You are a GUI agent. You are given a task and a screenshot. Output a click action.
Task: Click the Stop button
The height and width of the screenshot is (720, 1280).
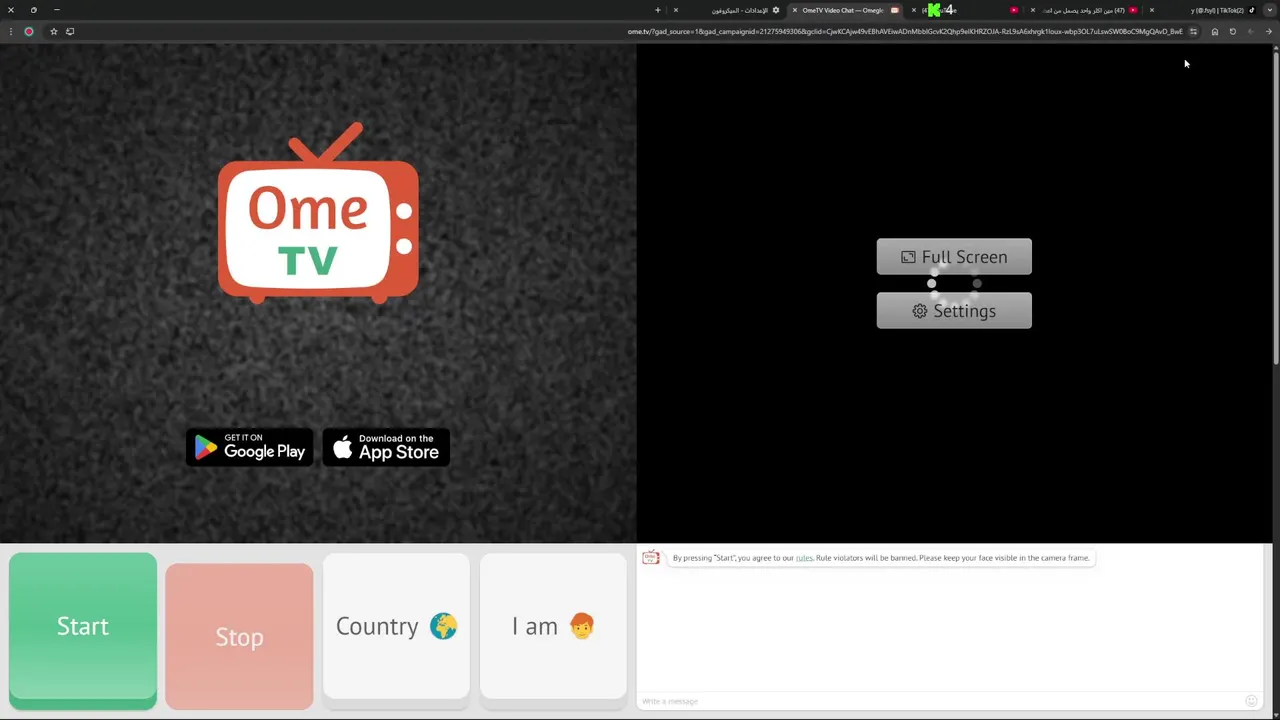tap(239, 636)
